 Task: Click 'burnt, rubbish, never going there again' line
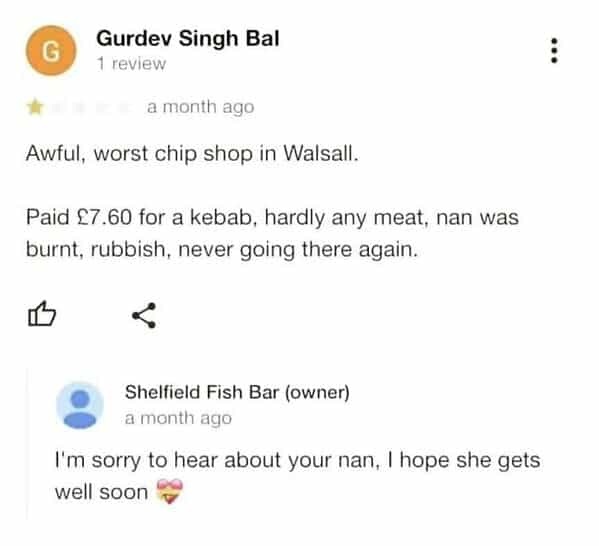tap(222, 250)
